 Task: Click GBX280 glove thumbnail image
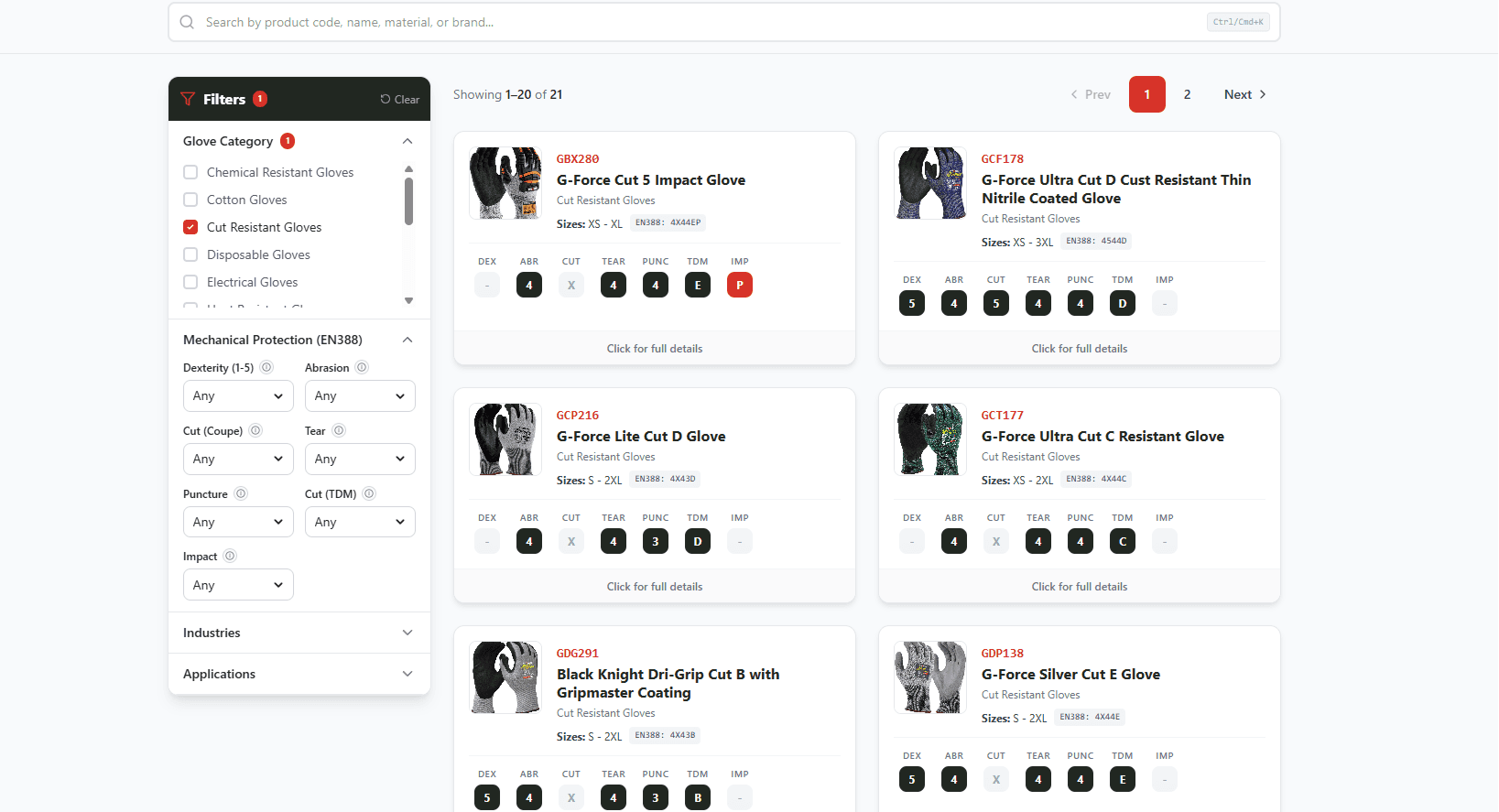tap(505, 183)
